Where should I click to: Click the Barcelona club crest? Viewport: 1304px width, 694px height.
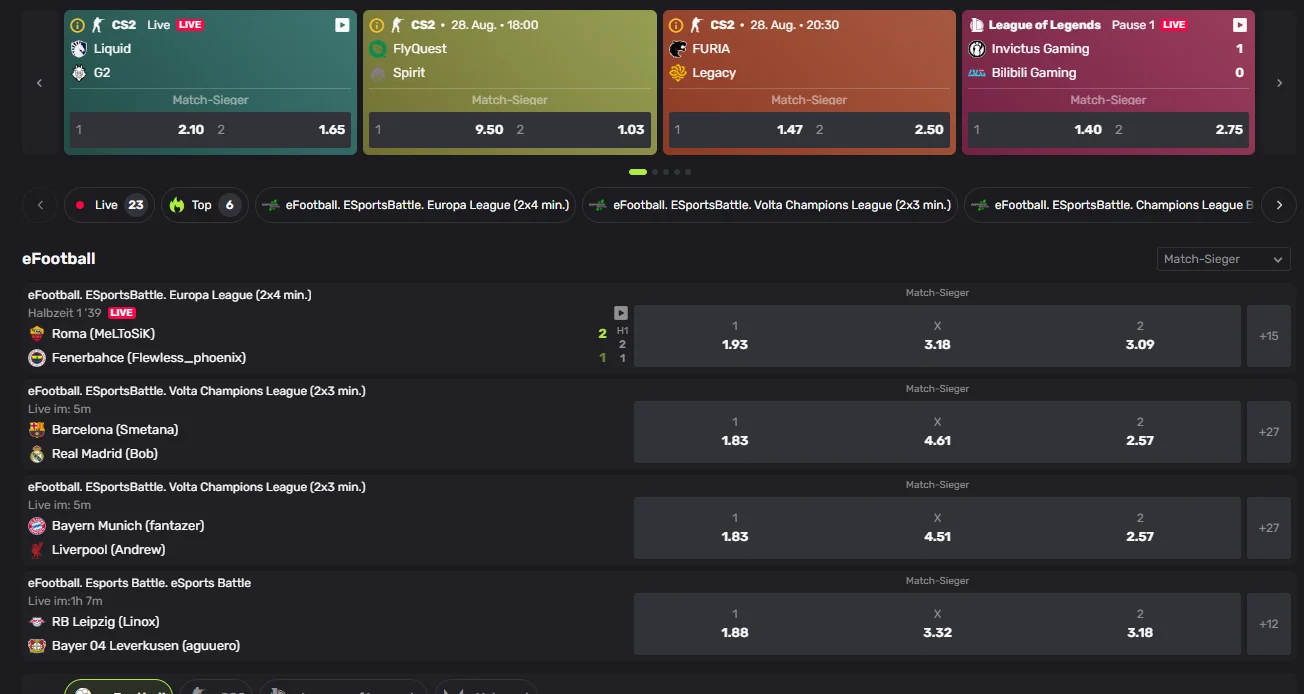[37, 430]
